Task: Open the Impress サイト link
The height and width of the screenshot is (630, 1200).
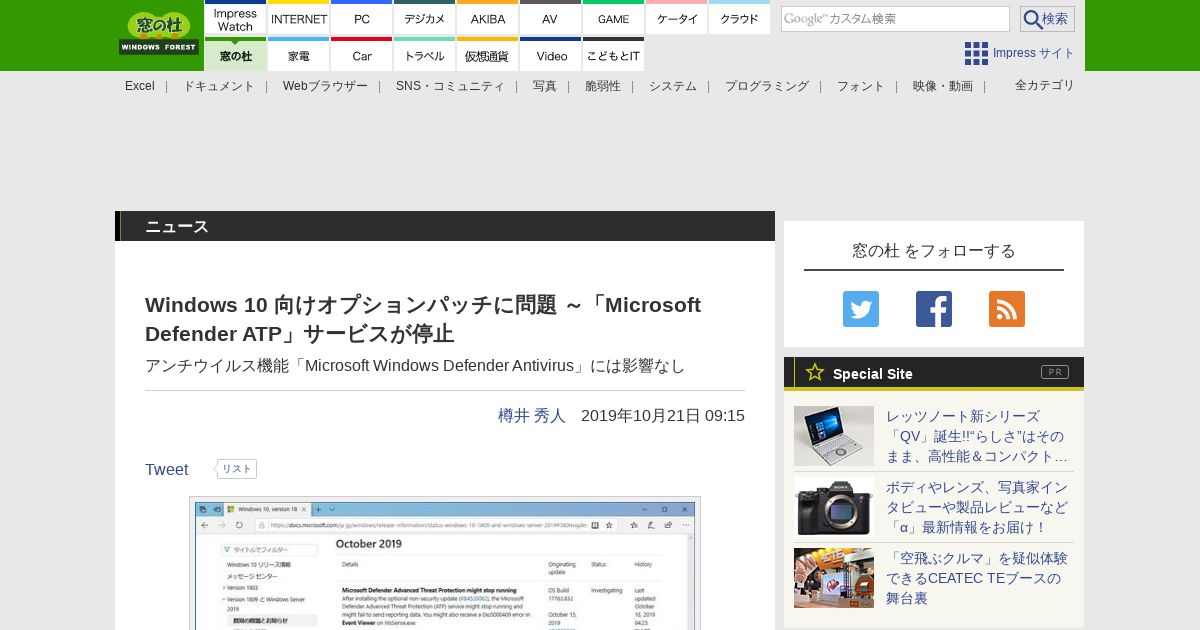Action: pos(1034,53)
